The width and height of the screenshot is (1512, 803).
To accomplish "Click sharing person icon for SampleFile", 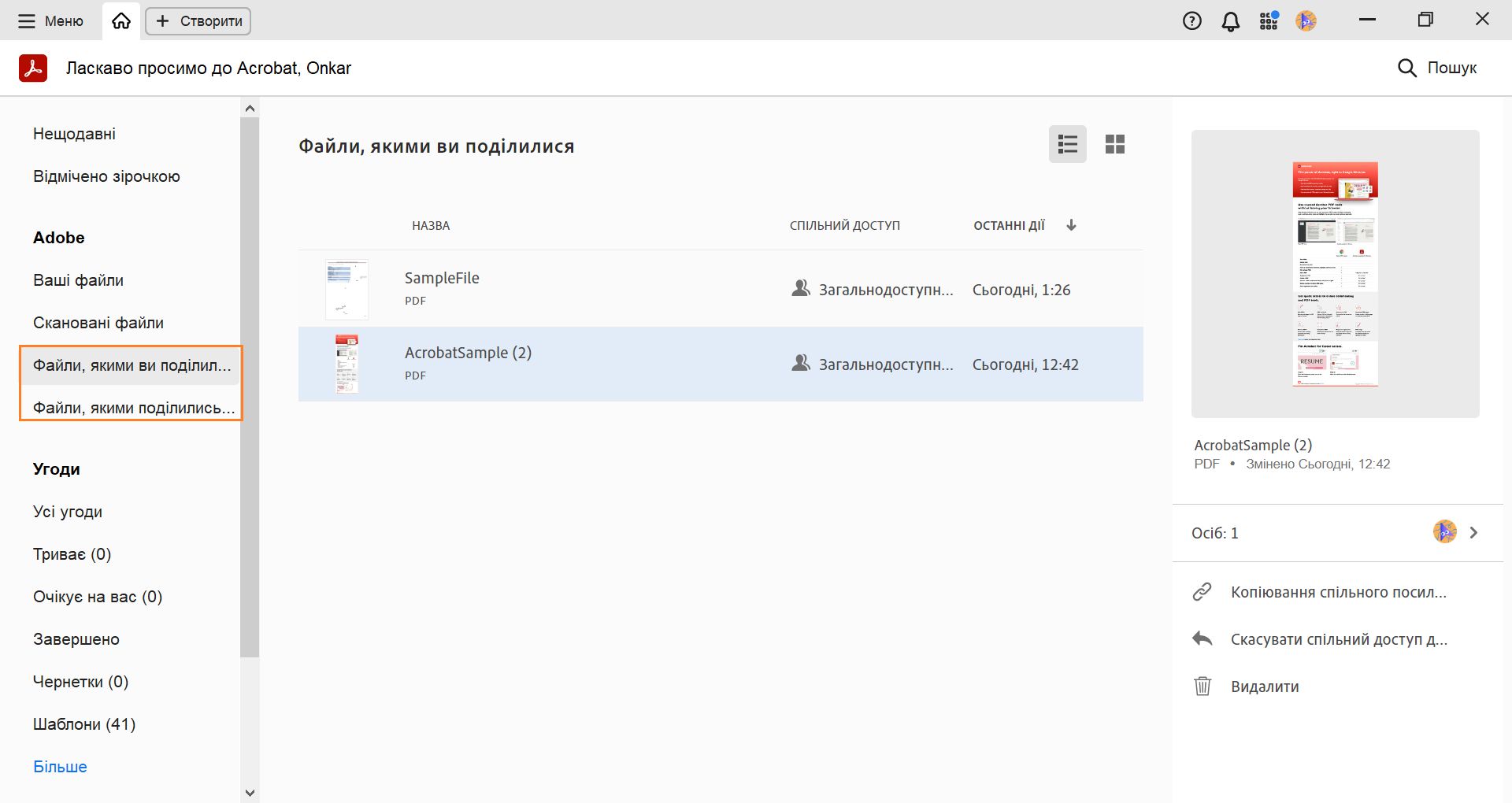I will pyautogui.click(x=801, y=288).
